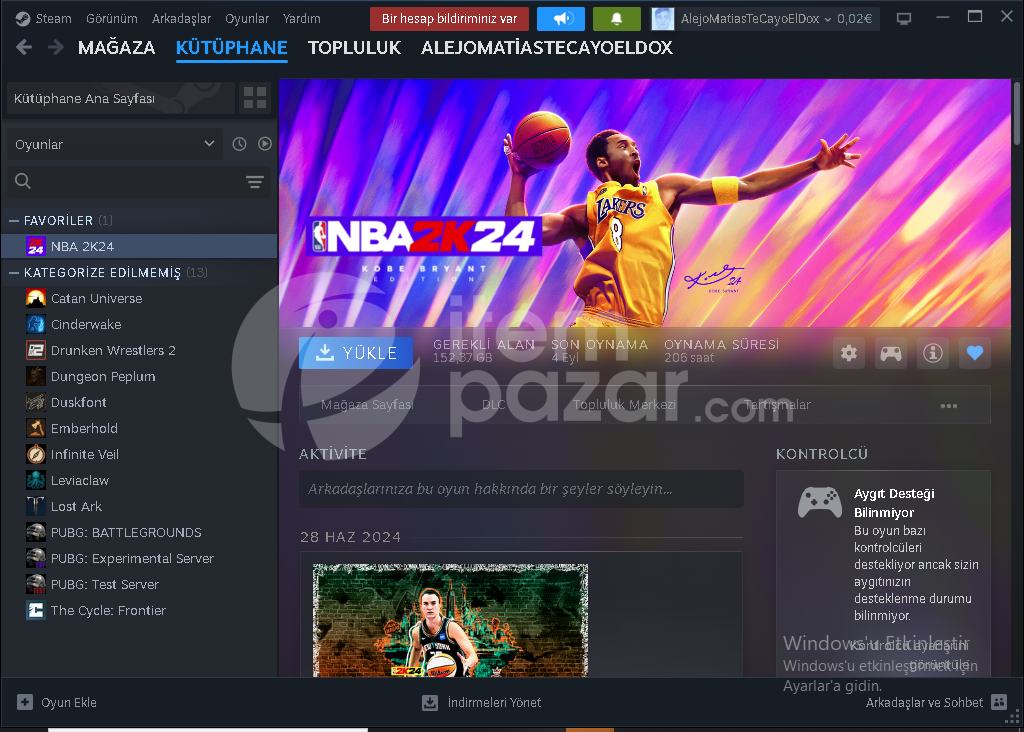Click the activity status text box
This screenshot has height=732, width=1024.
(521, 489)
